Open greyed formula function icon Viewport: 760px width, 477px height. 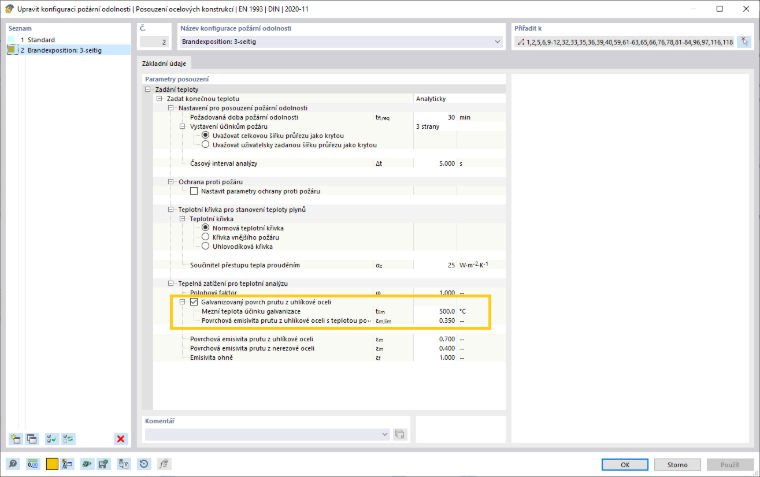pyautogui.click(x=164, y=464)
